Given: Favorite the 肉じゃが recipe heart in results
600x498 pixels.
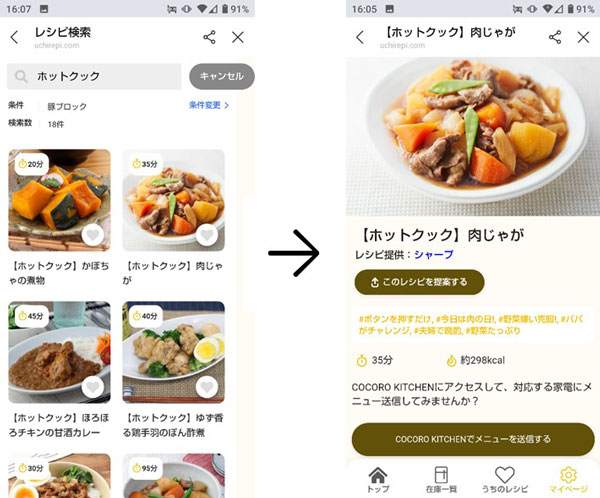Looking at the screenshot, I should [x=207, y=234].
